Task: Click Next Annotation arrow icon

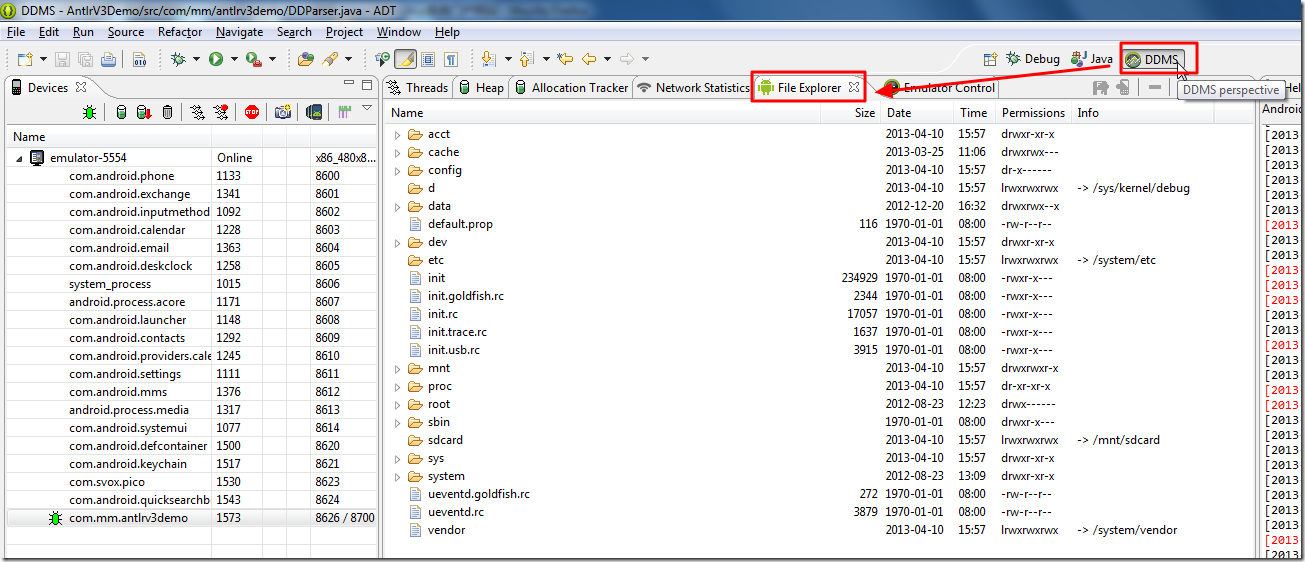Action: (488, 59)
